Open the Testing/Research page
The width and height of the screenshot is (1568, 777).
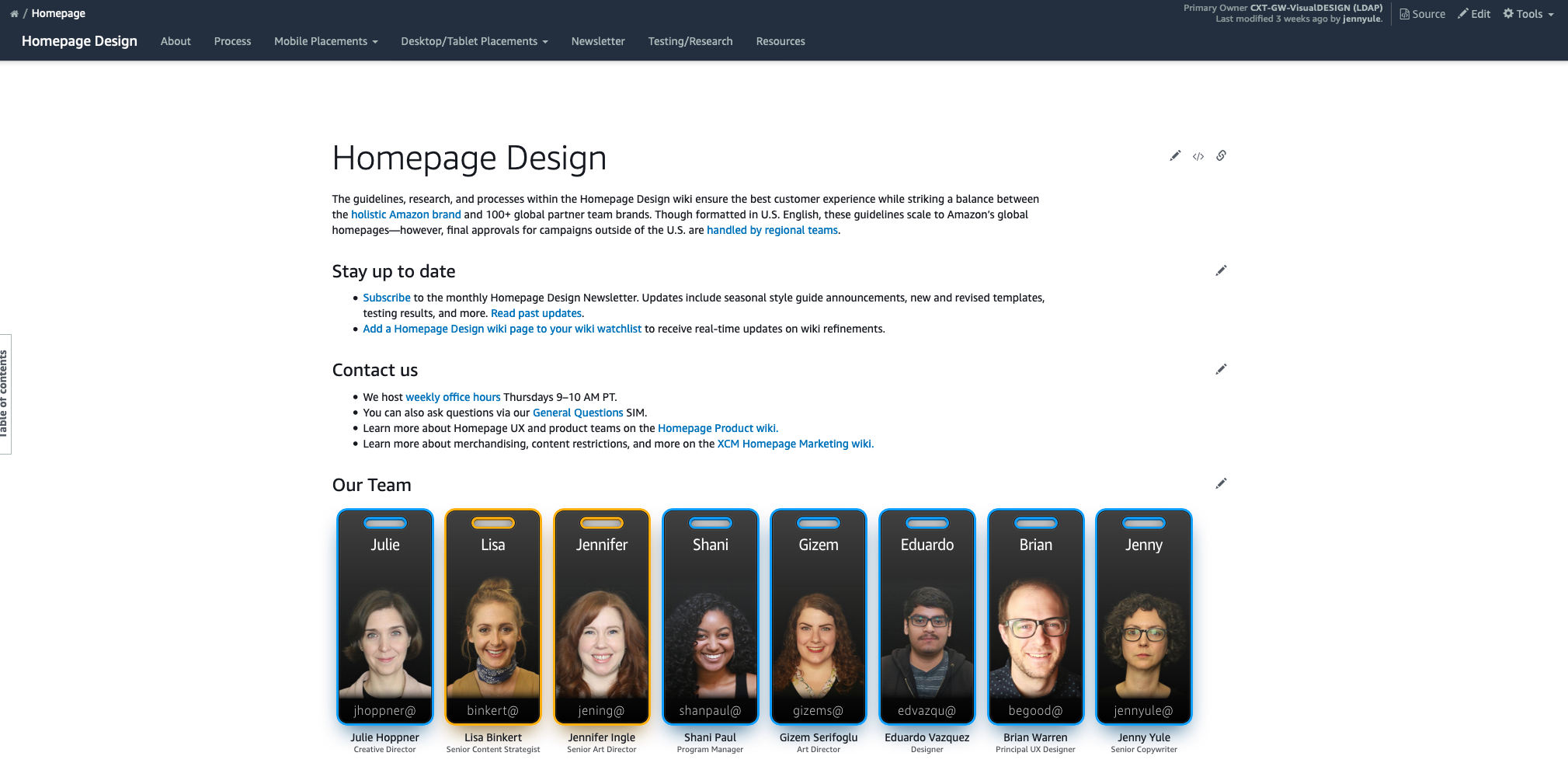pyautogui.click(x=690, y=41)
